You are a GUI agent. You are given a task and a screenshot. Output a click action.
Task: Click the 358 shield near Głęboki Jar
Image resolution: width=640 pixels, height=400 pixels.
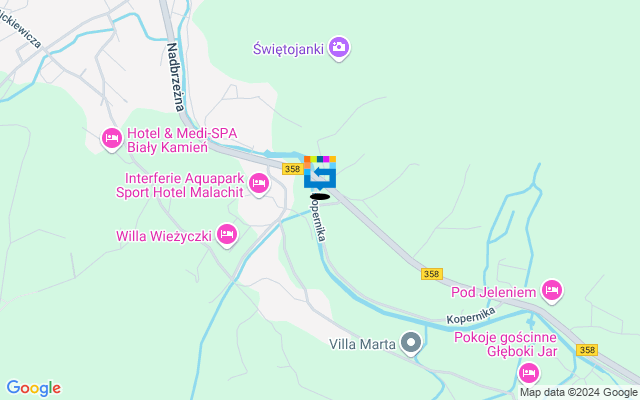click(x=587, y=350)
